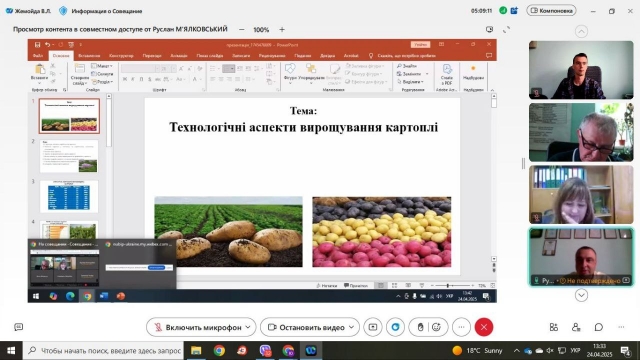The image size is (640, 360).
Task: Click Save icon in shared PowerPoint title bar
Action: tap(37, 44)
